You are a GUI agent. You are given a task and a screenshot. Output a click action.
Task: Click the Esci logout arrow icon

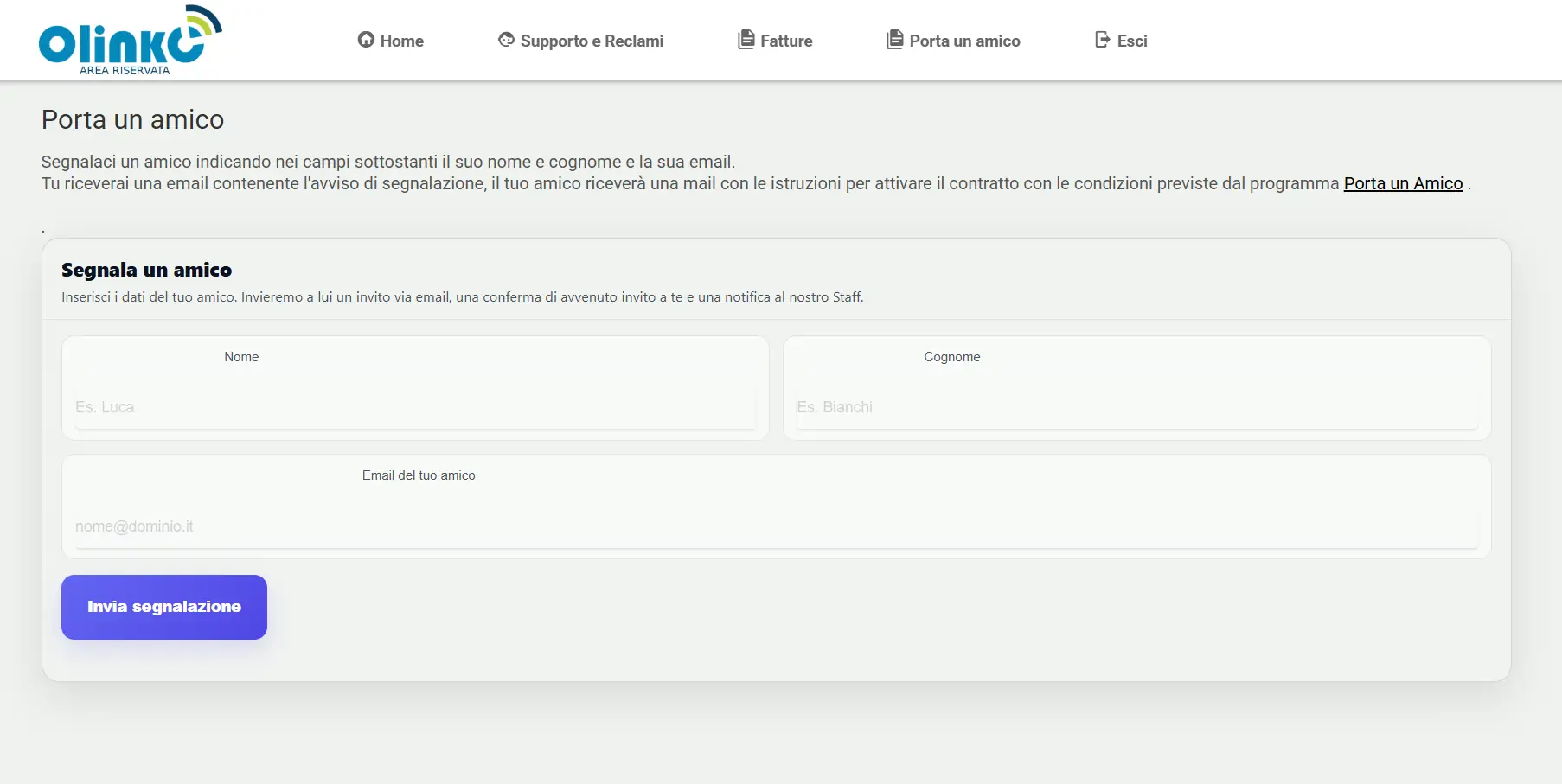click(1102, 40)
